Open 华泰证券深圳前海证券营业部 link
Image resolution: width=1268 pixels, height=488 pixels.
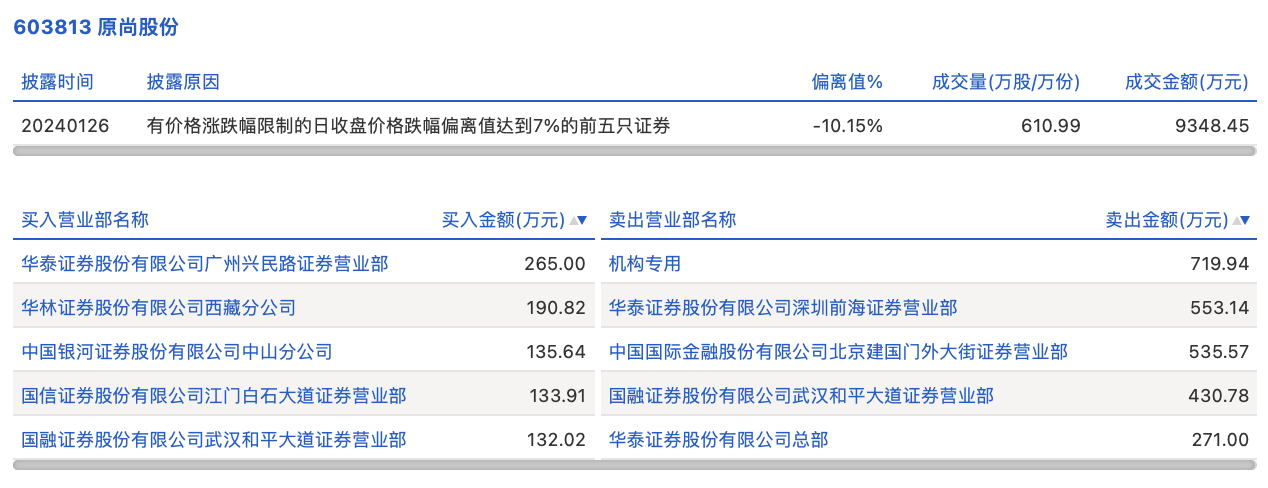(782, 308)
